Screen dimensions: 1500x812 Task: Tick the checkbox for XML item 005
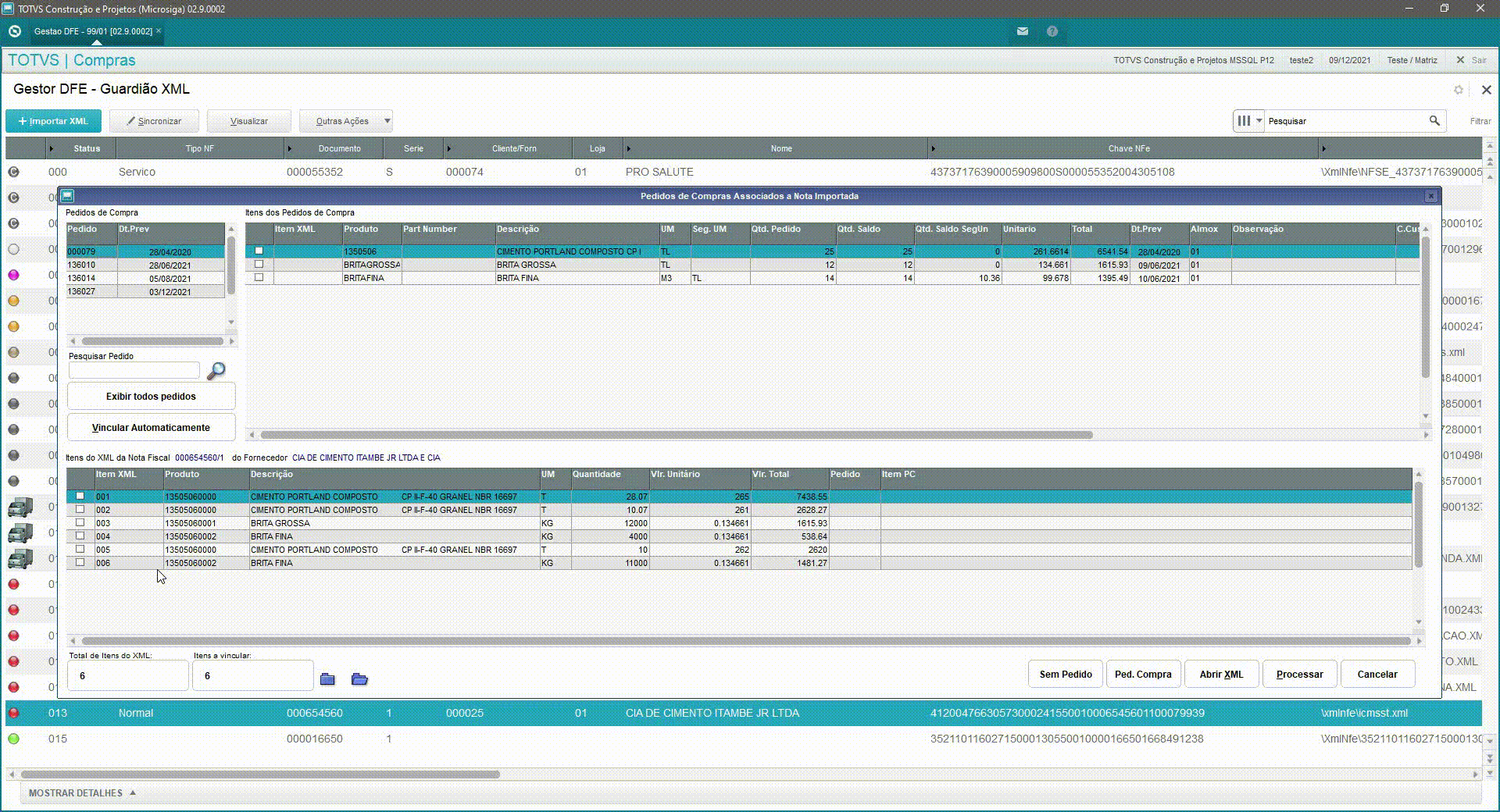pyautogui.click(x=80, y=550)
